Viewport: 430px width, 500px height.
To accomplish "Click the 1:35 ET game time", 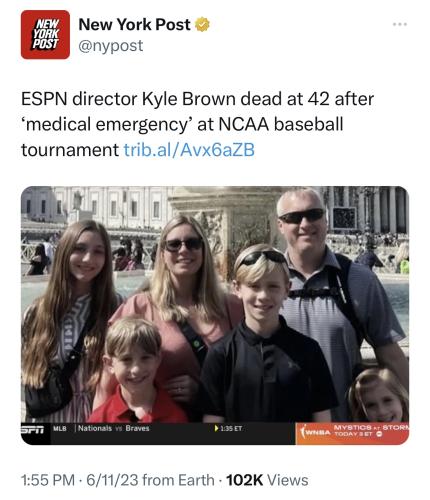I will (x=231, y=428).
